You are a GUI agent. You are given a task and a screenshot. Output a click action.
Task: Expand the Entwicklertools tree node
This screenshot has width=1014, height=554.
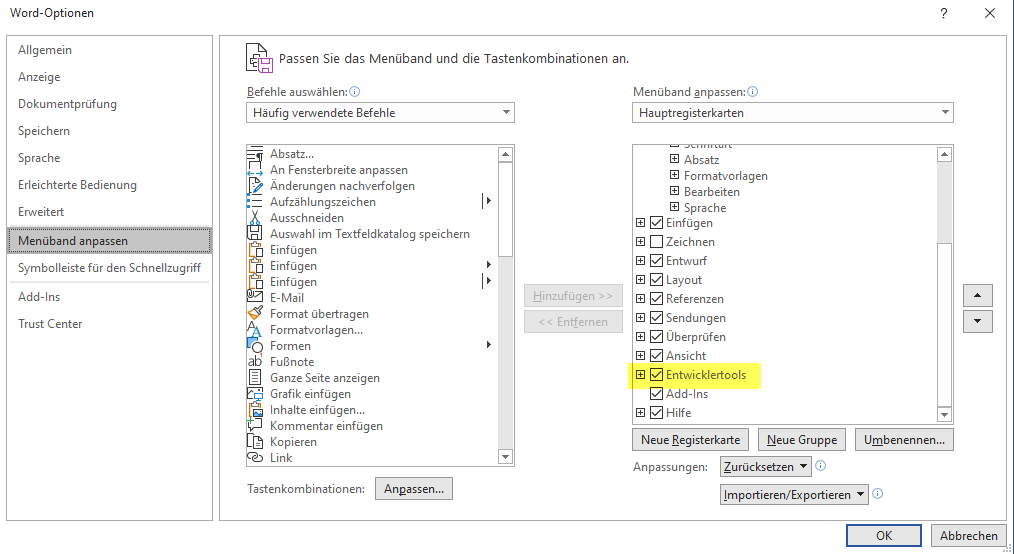point(640,374)
